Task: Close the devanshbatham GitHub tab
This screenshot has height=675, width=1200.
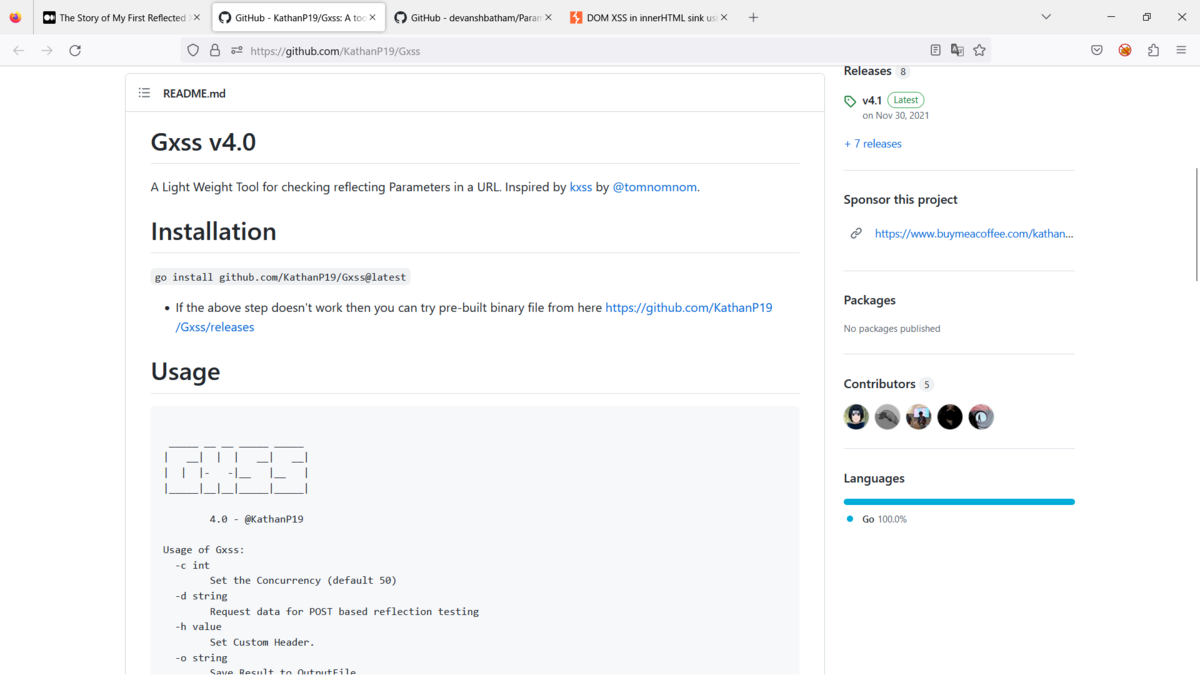Action: tap(548, 18)
